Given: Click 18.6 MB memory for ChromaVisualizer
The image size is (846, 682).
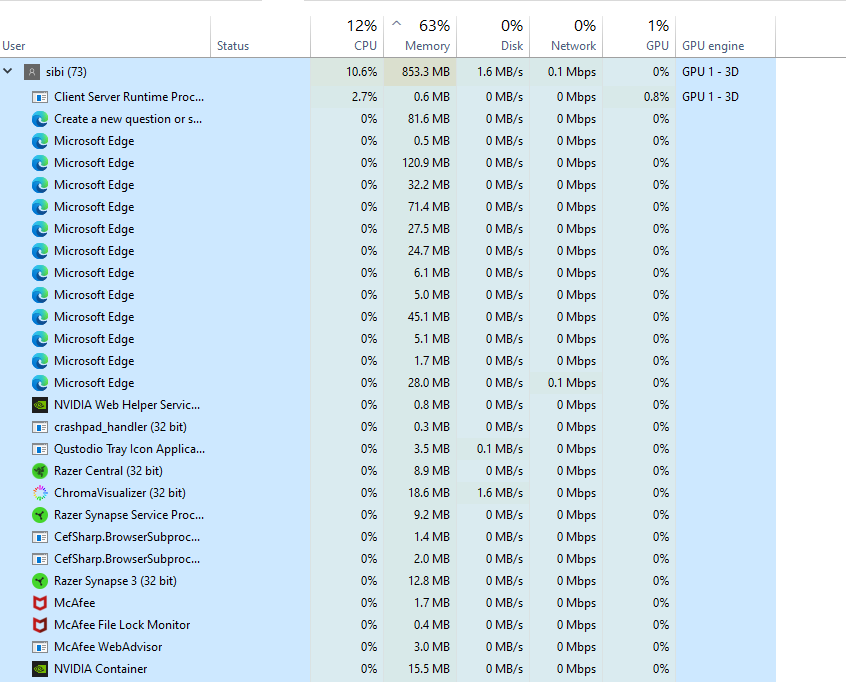Looking at the screenshot, I should pos(428,493).
